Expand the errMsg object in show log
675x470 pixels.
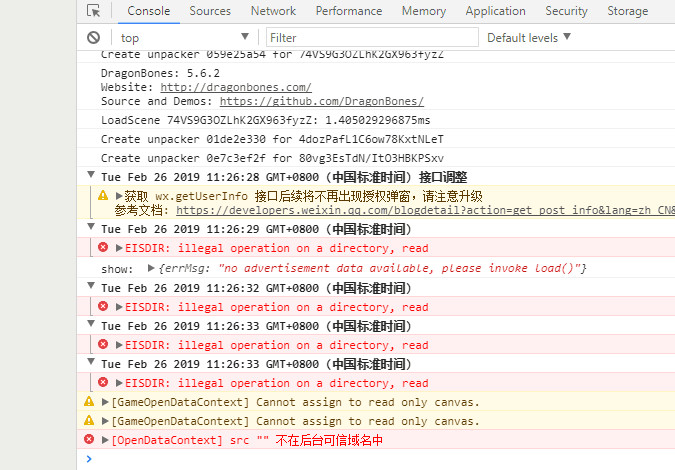151,269
